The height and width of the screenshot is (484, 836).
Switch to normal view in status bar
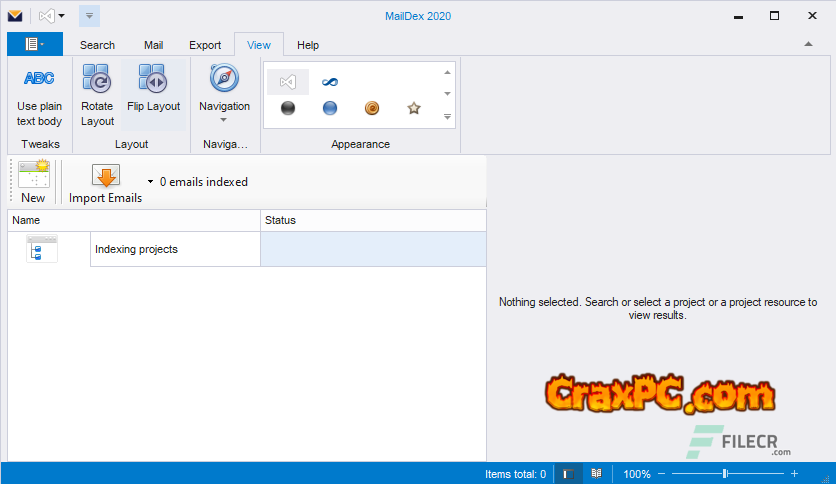(x=567, y=474)
